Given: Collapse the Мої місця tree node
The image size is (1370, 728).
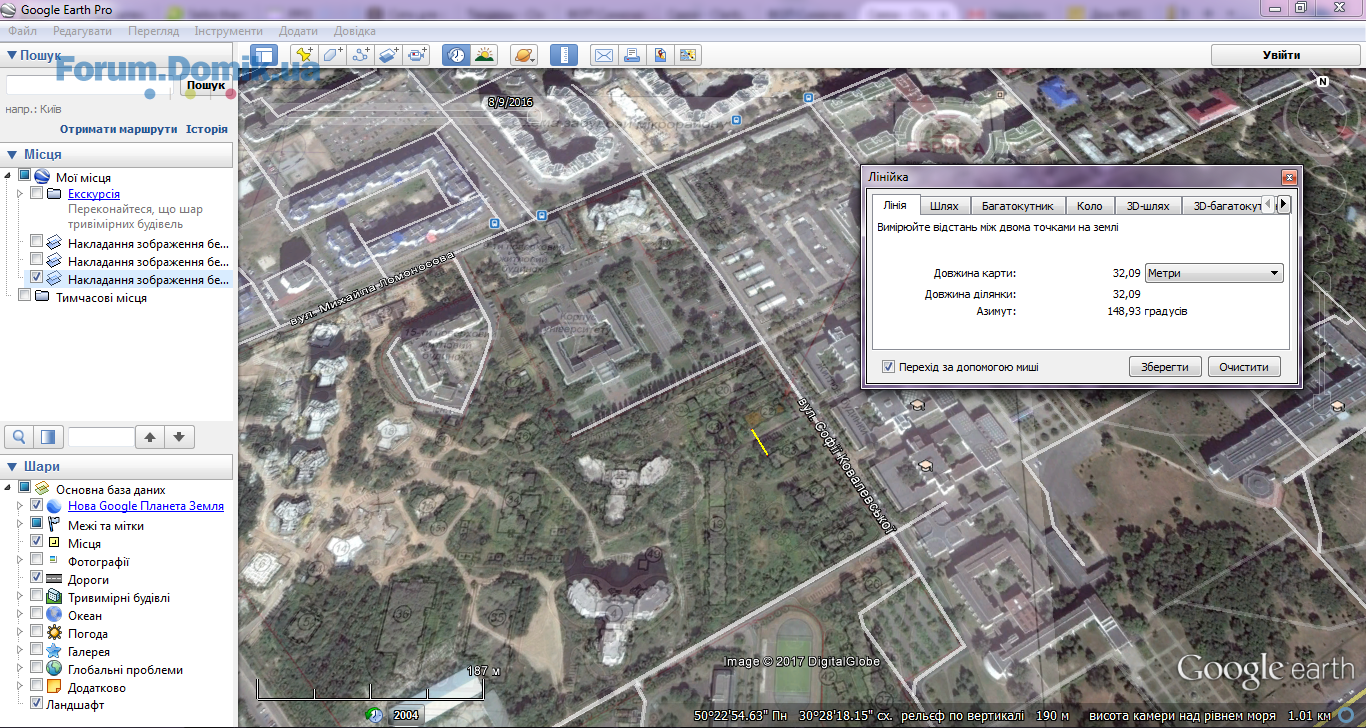Looking at the screenshot, I should click(x=9, y=177).
